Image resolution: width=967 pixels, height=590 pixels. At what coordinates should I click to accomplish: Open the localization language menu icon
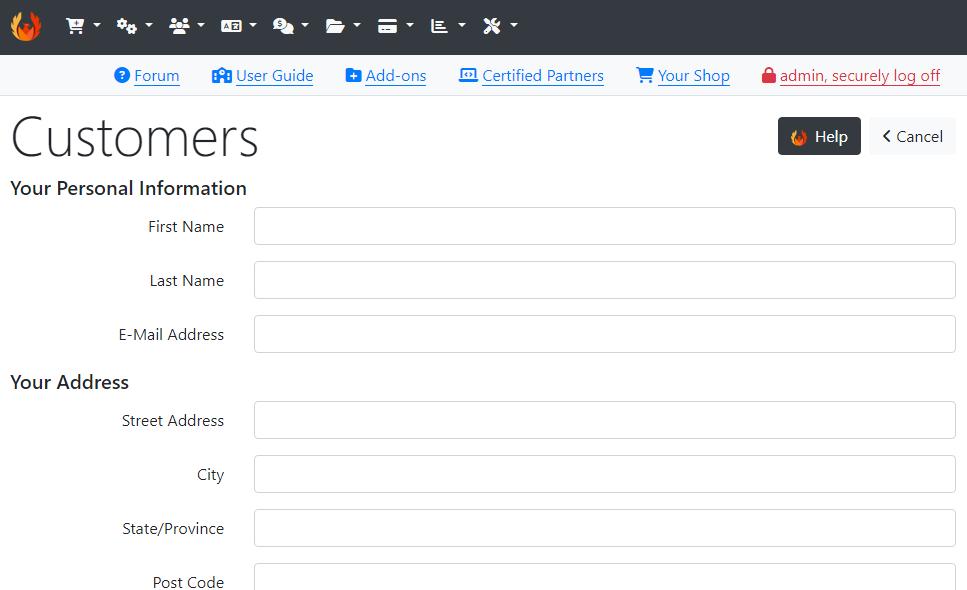coord(231,26)
